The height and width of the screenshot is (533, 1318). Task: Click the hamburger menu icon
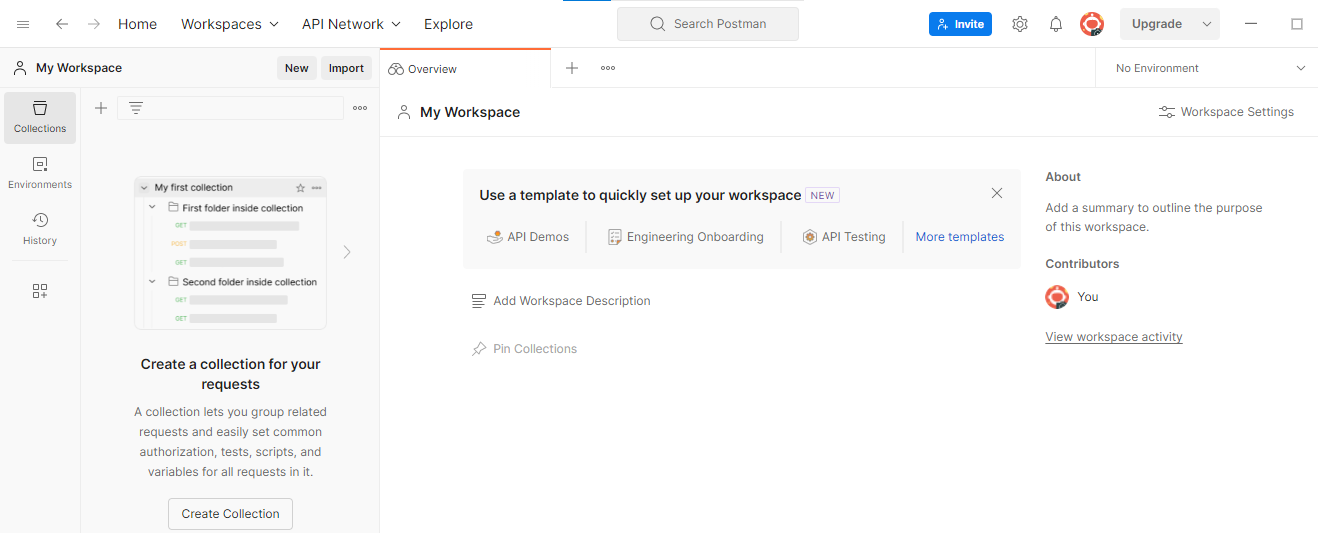click(23, 24)
